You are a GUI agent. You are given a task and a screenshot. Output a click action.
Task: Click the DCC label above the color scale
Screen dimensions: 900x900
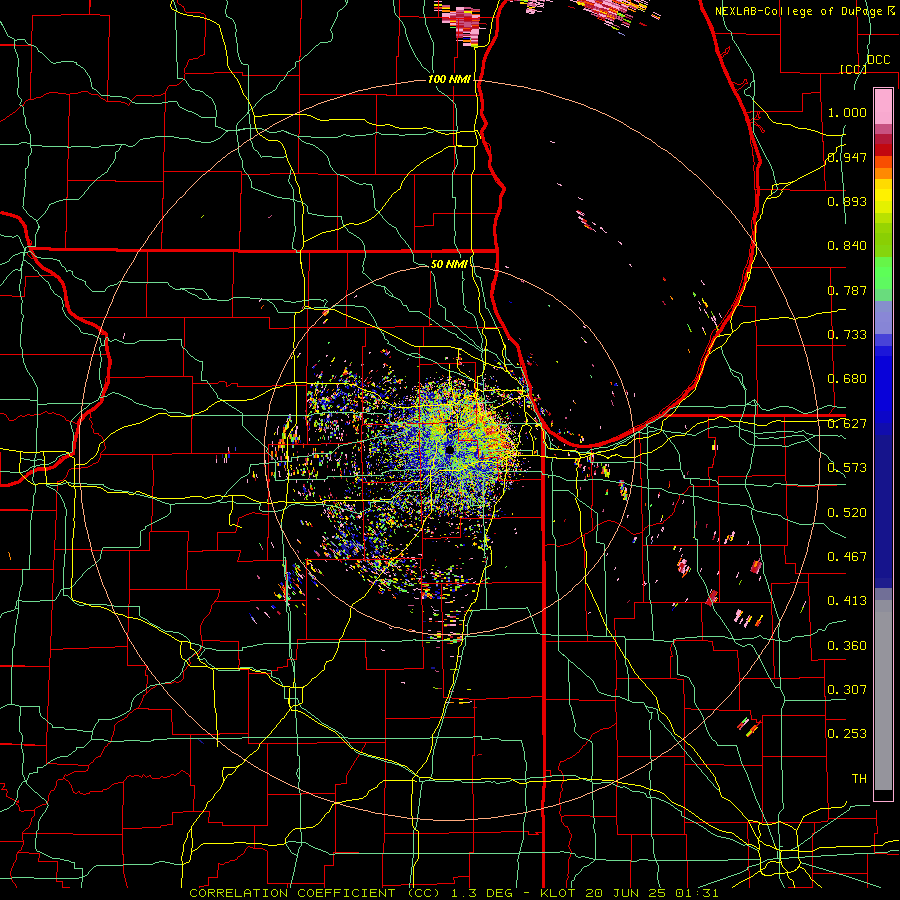point(878,60)
